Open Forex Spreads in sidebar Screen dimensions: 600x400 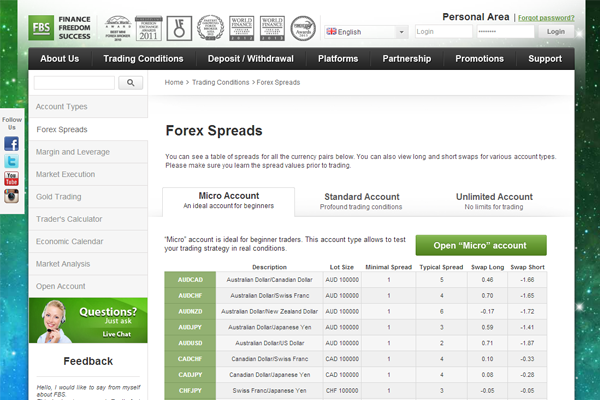point(88,129)
